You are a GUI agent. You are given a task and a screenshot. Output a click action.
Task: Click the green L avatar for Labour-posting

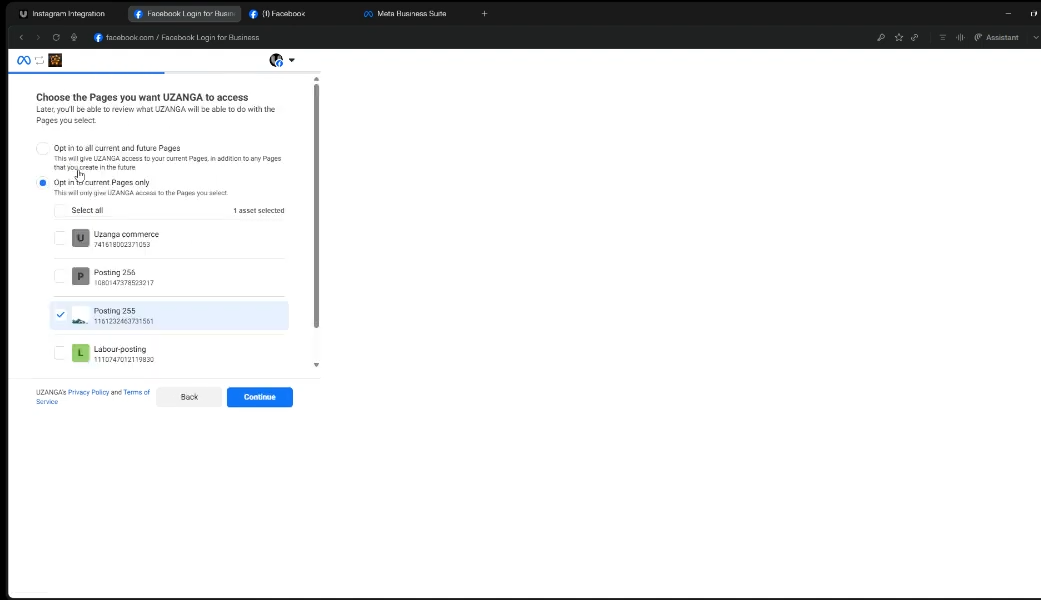(80, 352)
